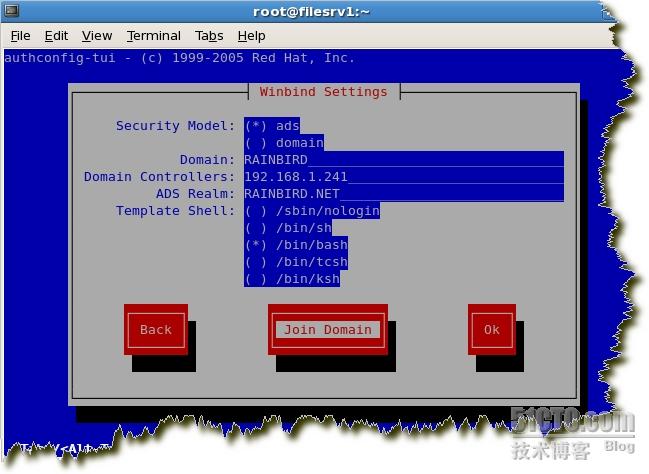Choose /bin/sh as template shell
649x474 pixels.
288,228
